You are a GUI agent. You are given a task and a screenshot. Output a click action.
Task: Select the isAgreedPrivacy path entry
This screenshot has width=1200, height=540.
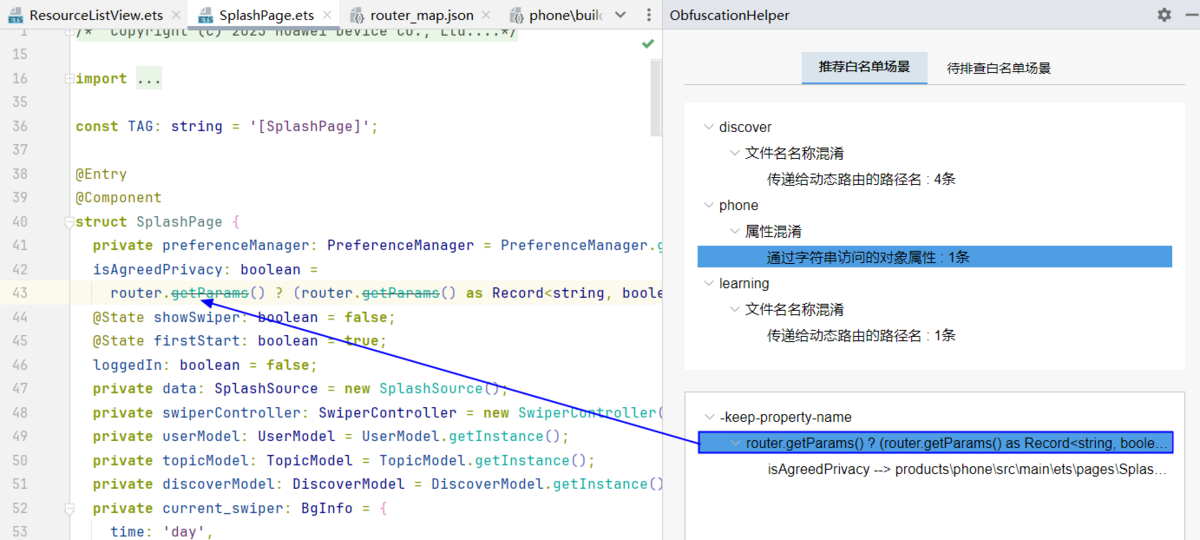966,469
